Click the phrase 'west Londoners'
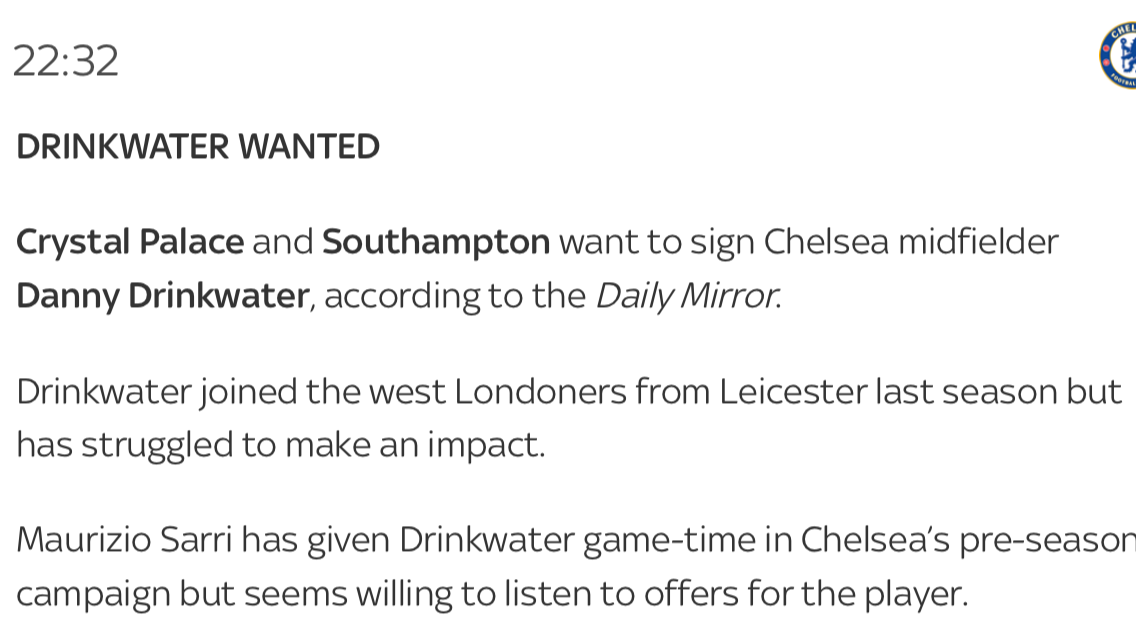1136x640 pixels. click(x=498, y=392)
